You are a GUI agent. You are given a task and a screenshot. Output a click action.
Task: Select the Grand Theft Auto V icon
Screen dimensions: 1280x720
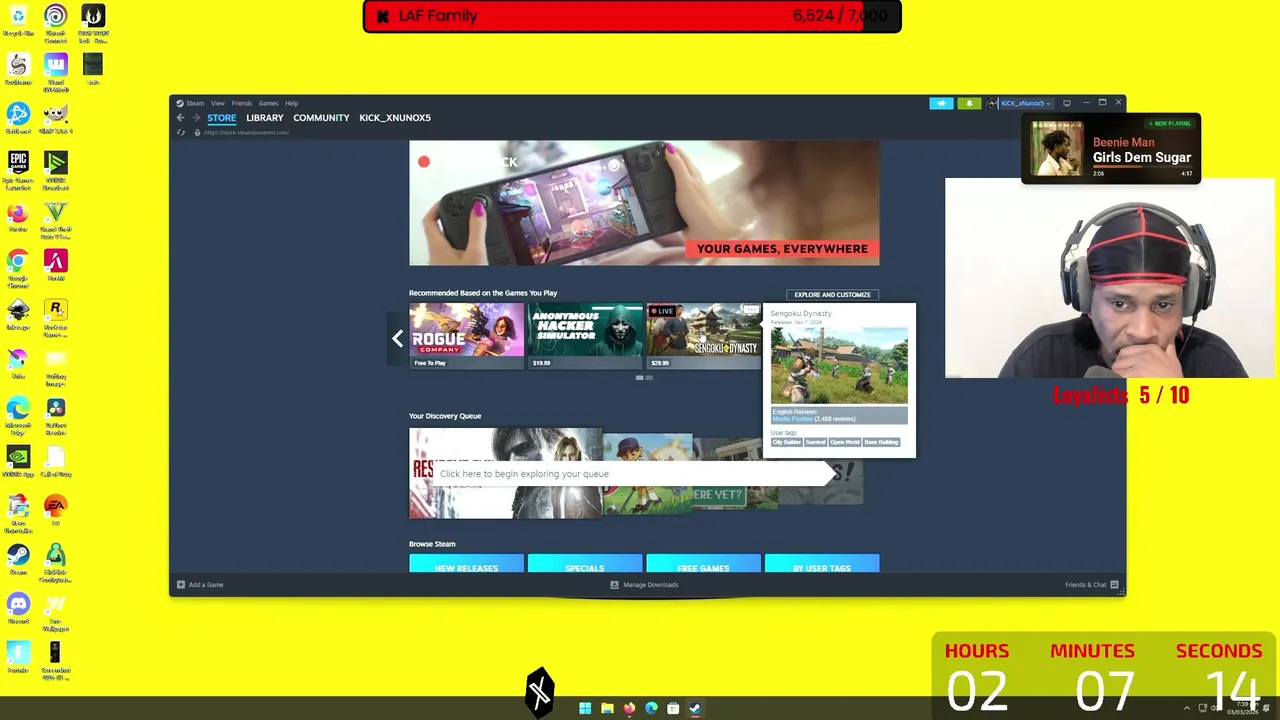pyautogui.click(x=55, y=220)
